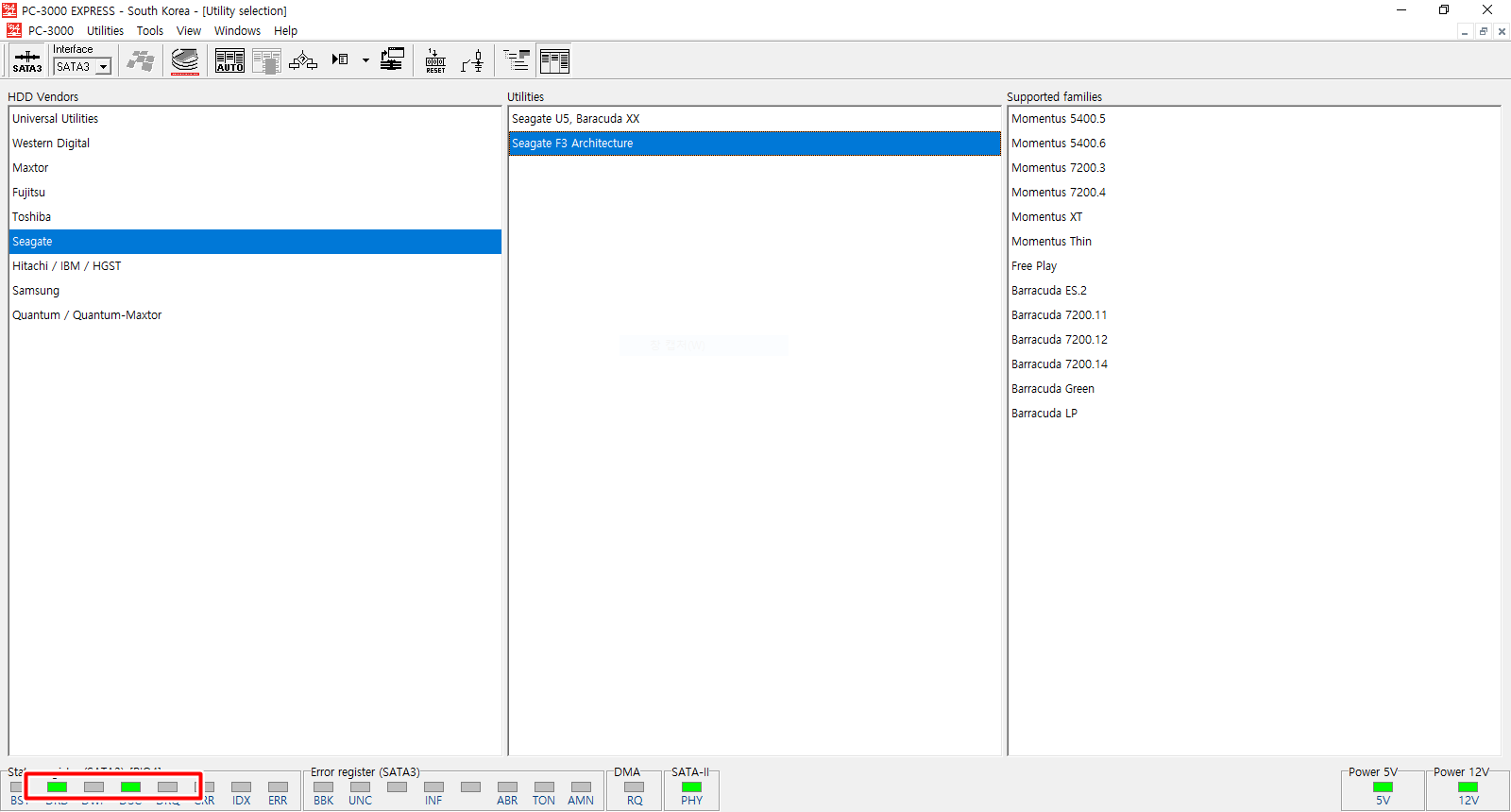
Task: Switch to three-column view icon
Action: pos(554,61)
